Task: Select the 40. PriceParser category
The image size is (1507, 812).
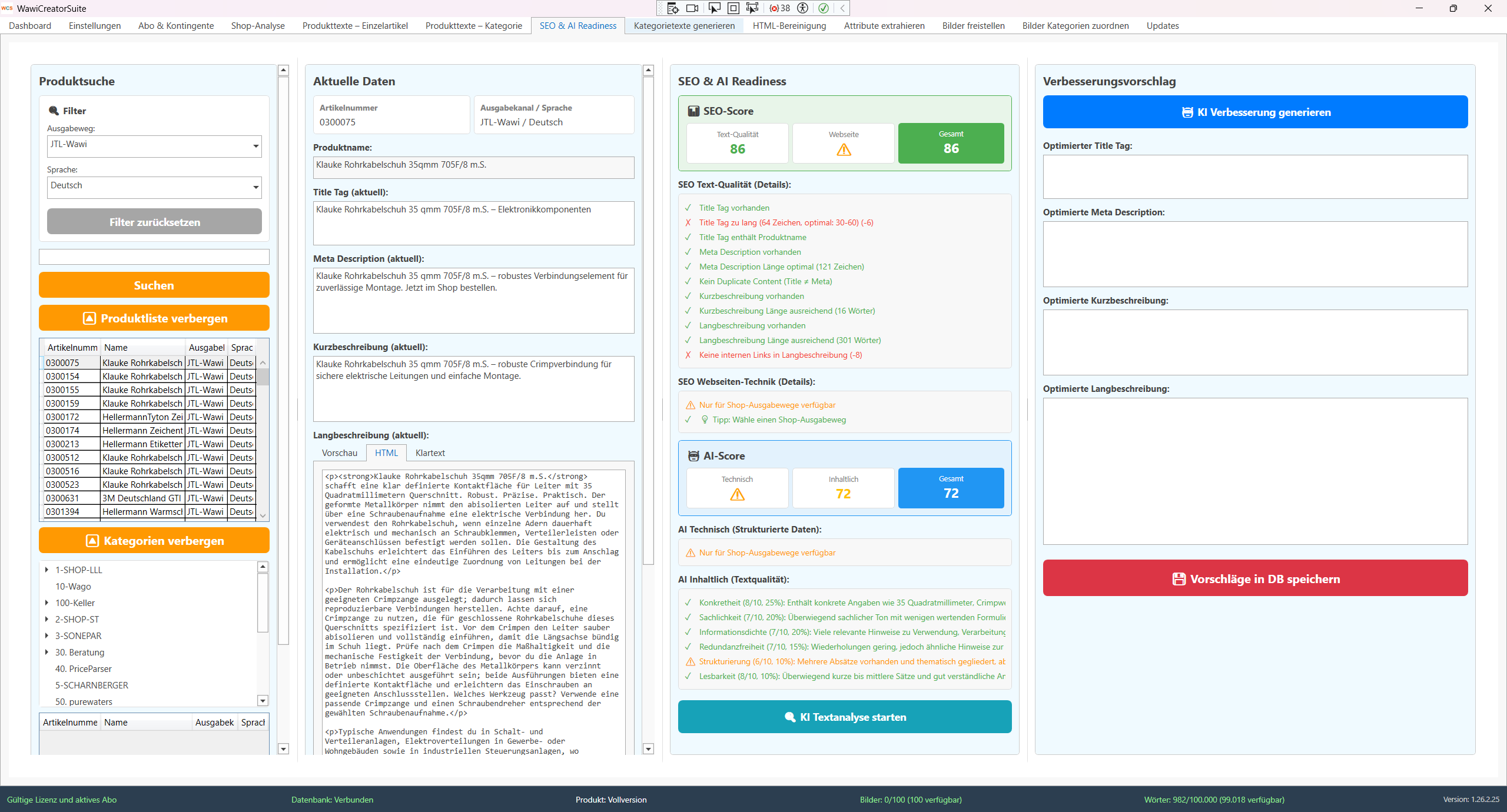Action: click(83, 668)
